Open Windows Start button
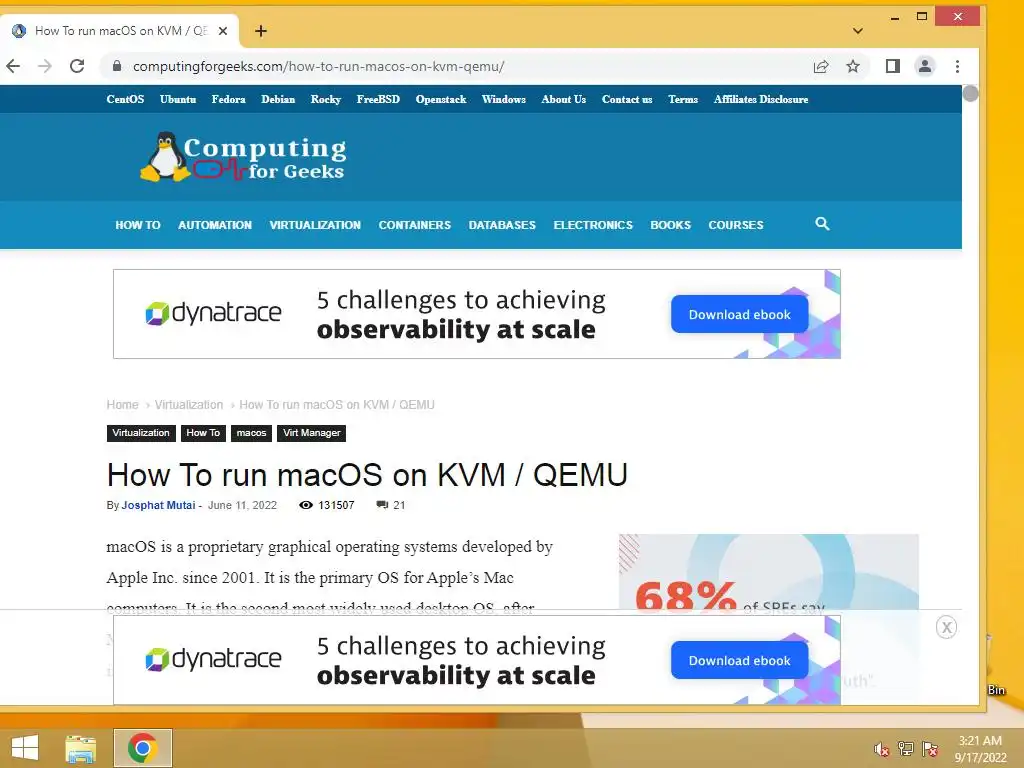1024x768 pixels. (x=25, y=748)
